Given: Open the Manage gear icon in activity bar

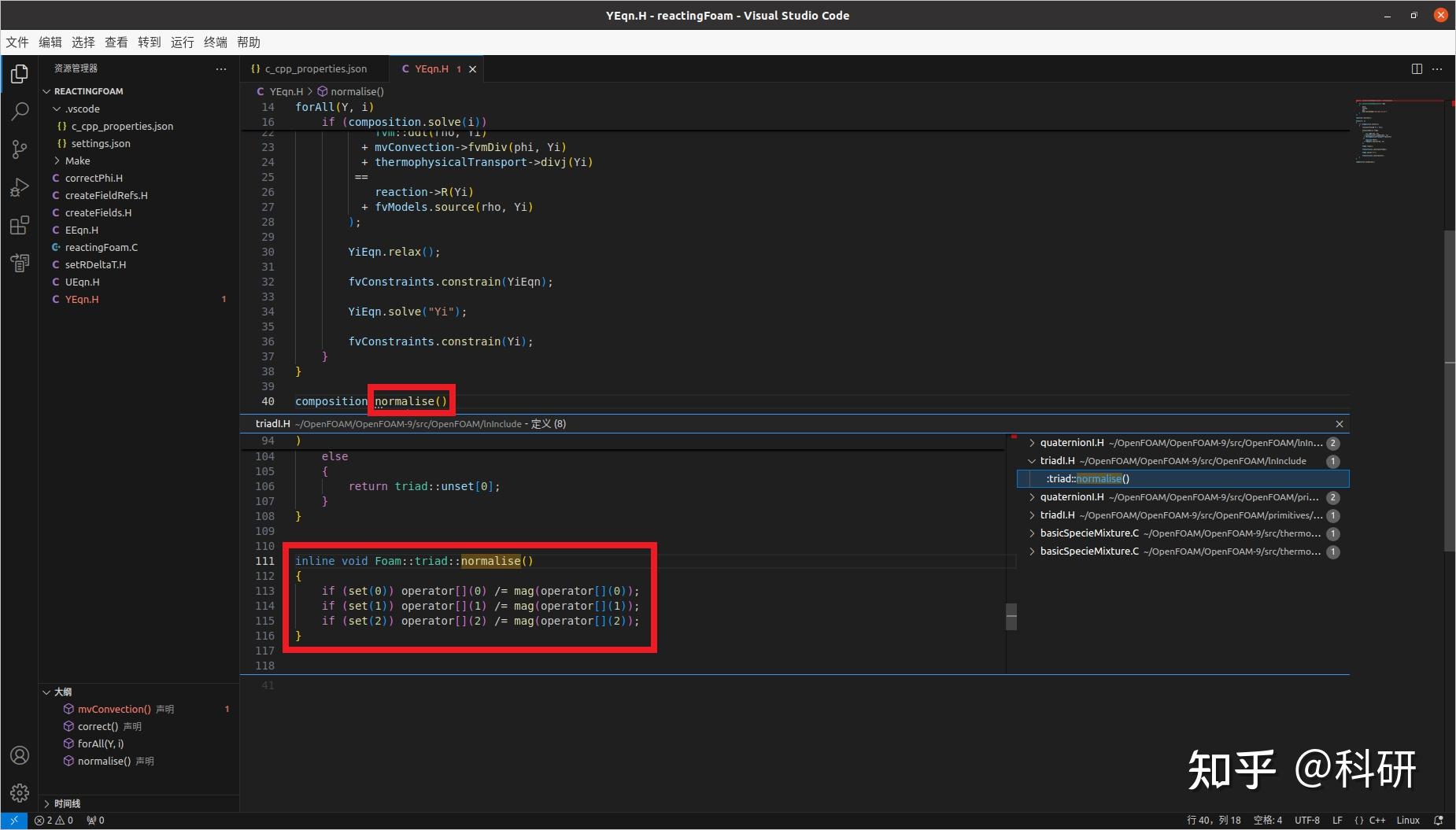Looking at the screenshot, I should [x=19, y=793].
